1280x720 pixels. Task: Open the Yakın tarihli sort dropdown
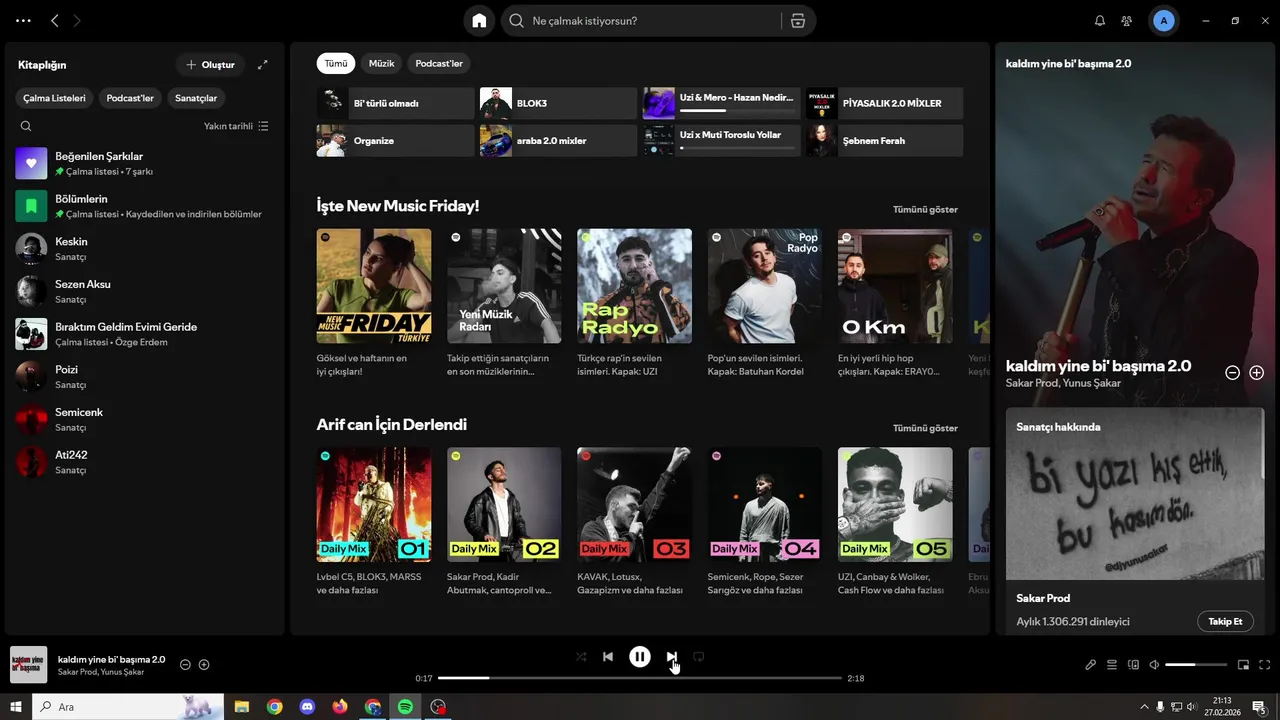point(236,126)
